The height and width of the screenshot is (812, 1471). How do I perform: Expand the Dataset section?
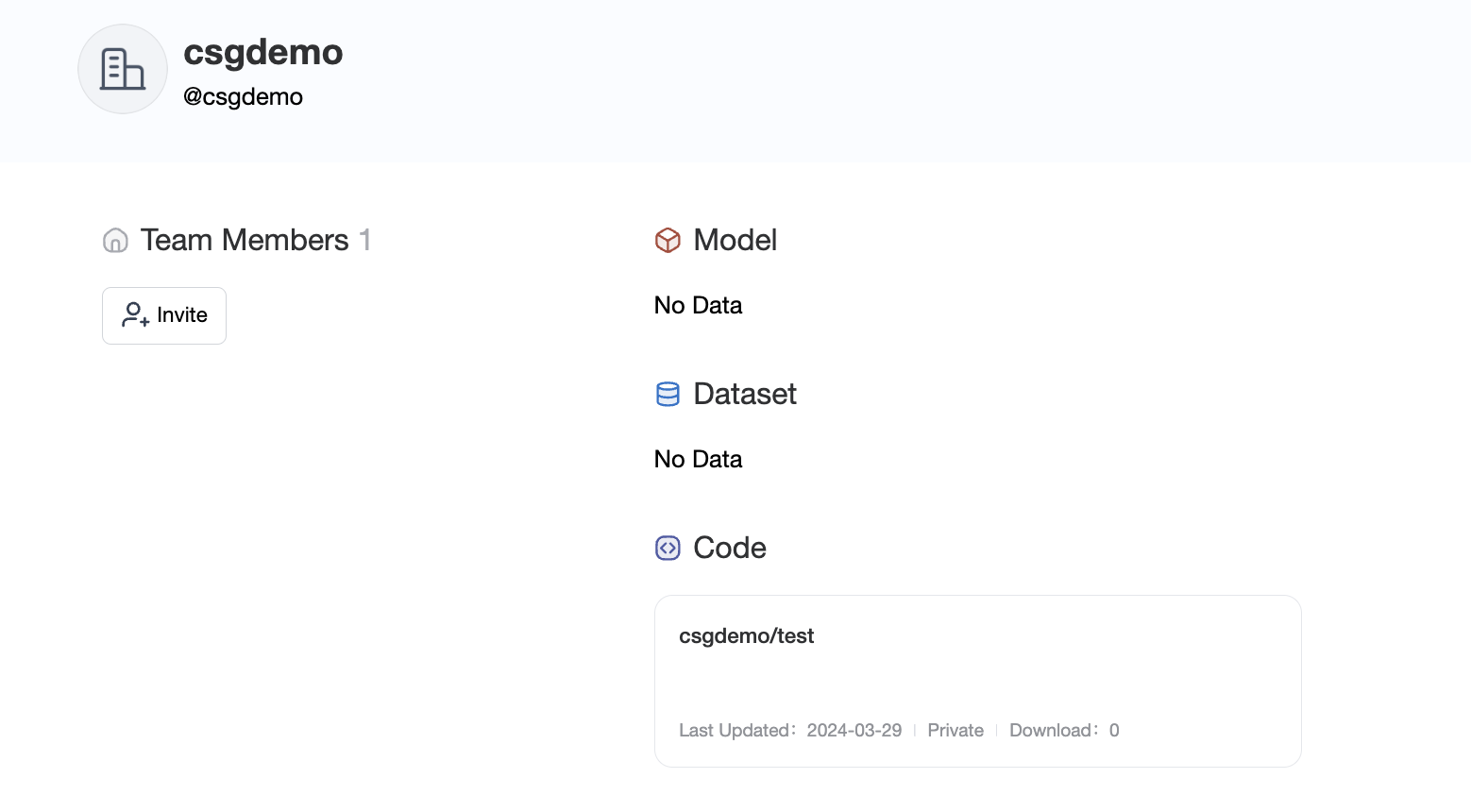click(x=744, y=394)
